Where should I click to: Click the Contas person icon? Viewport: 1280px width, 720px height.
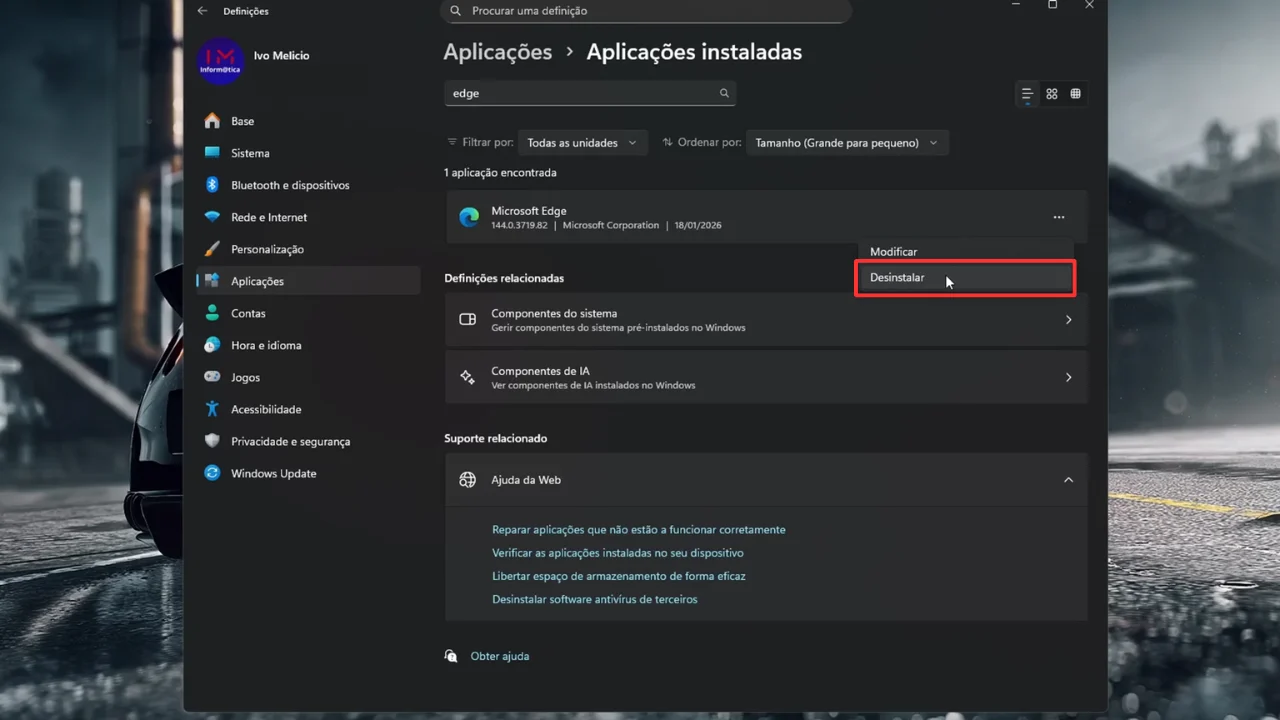click(212, 313)
